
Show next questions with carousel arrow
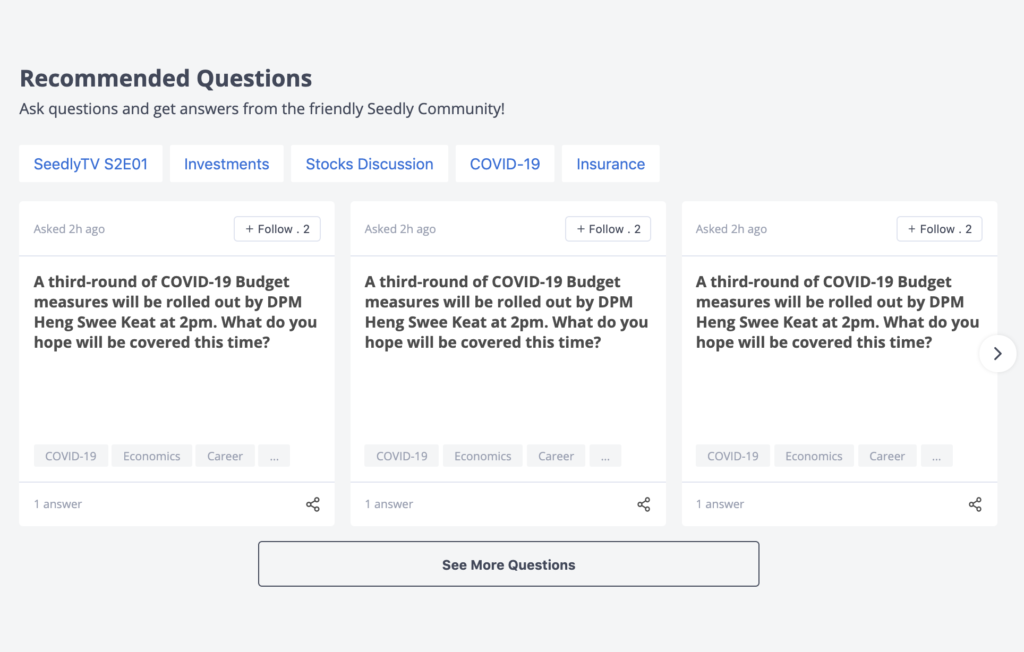pos(997,353)
